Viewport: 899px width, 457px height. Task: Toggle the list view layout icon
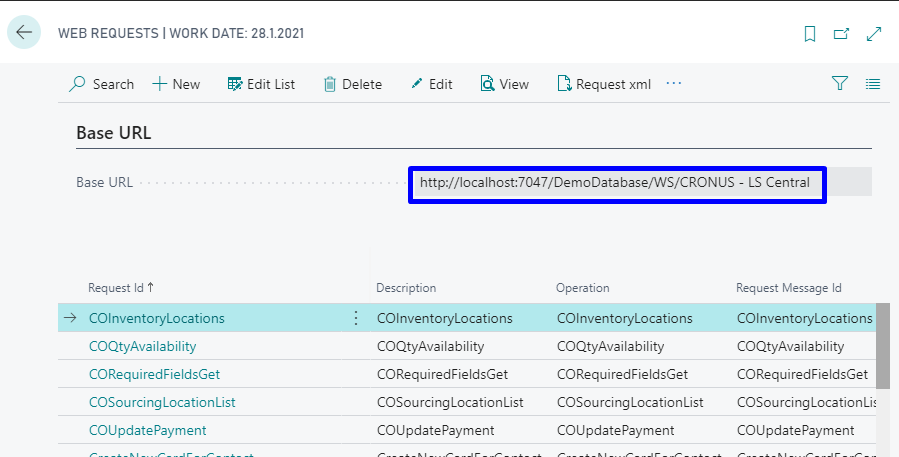coord(873,84)
